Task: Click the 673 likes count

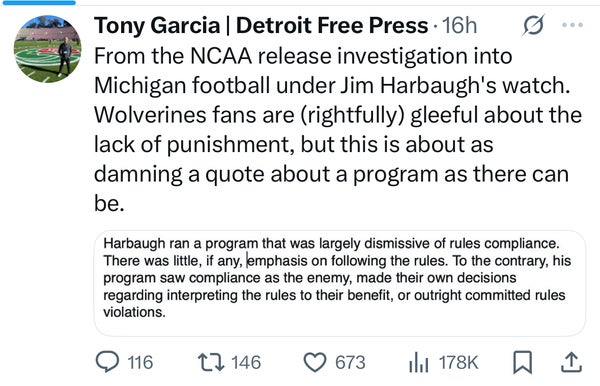Action: (350, 362)
